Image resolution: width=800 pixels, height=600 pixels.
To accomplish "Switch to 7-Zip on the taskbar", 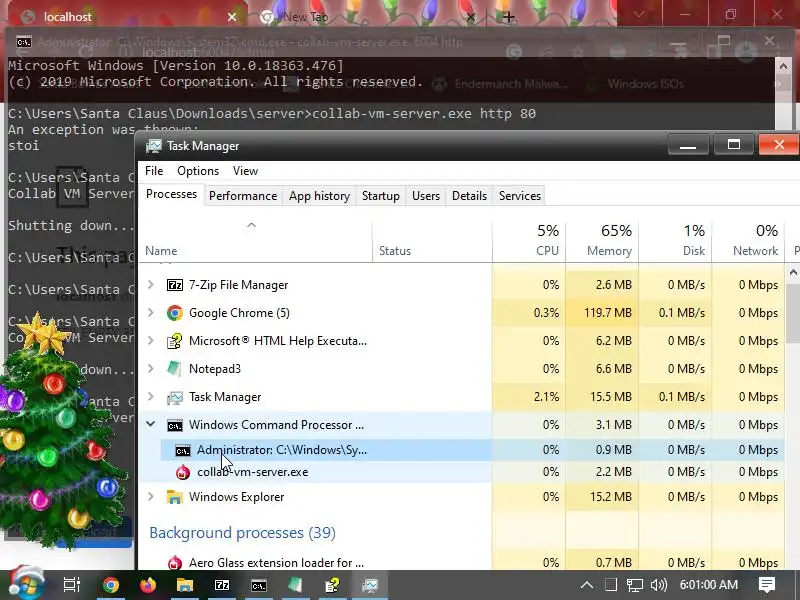I will [222, 585].
